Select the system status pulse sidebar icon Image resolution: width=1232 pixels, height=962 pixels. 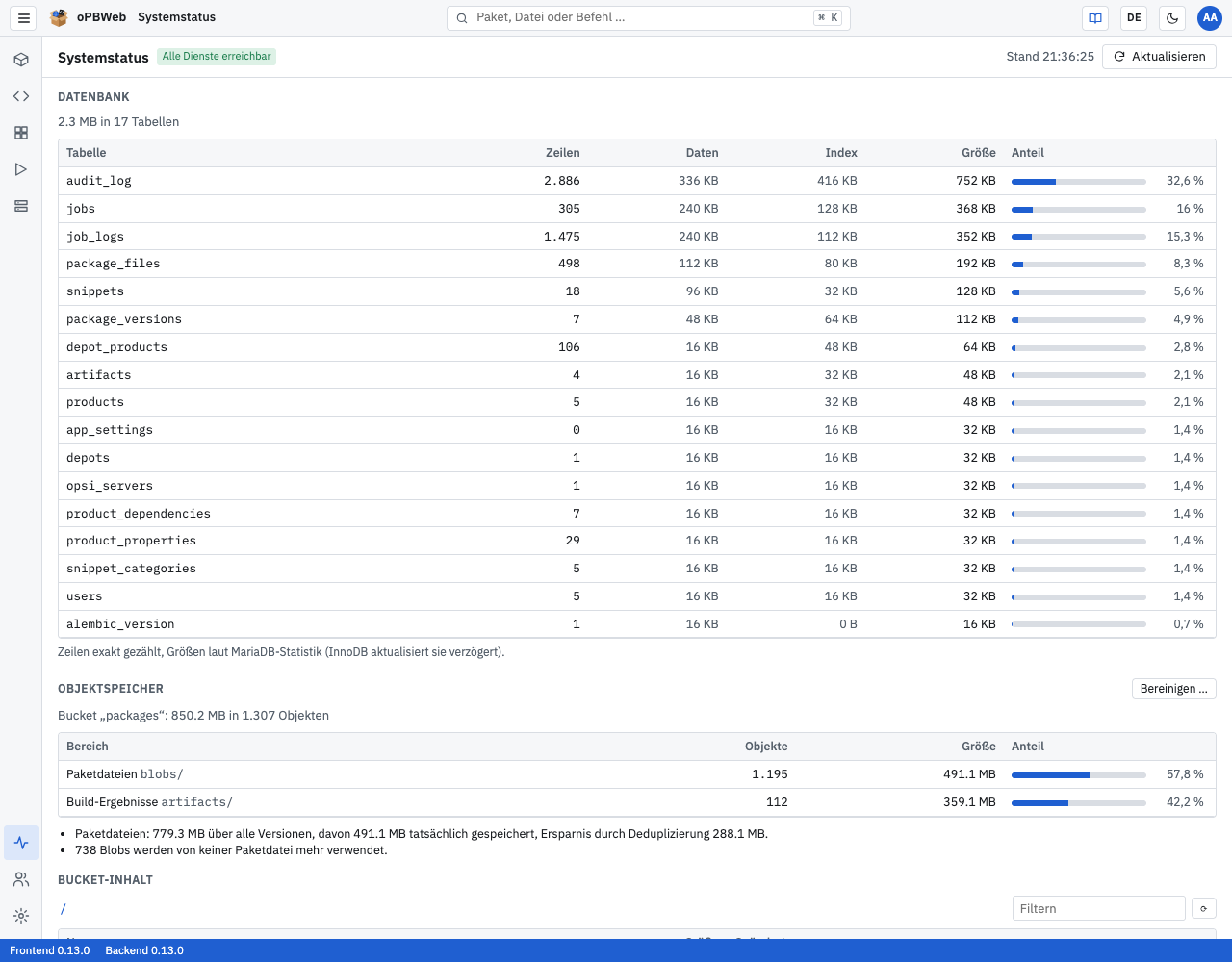tap(21, 843)
